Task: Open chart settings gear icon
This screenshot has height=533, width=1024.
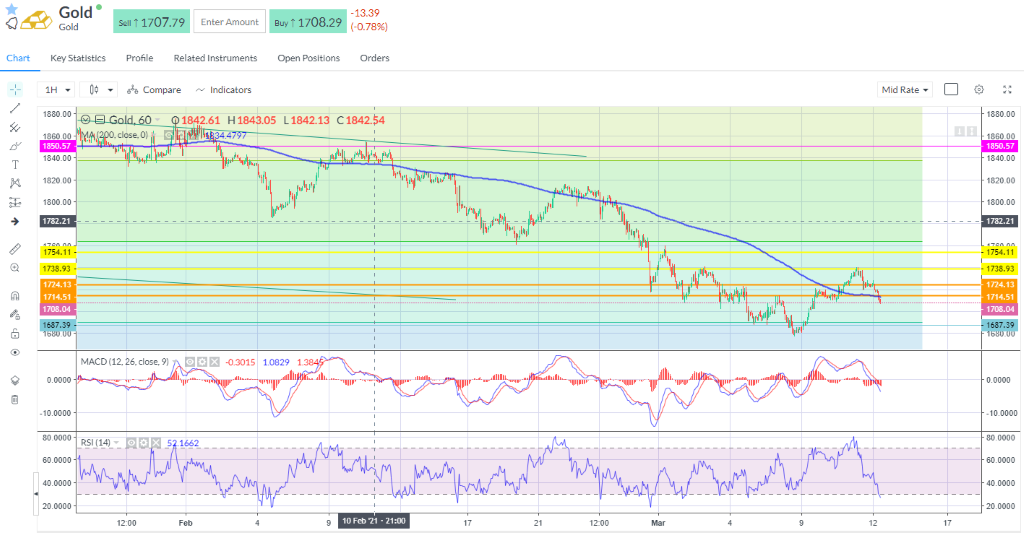Action: click(978, 89)
